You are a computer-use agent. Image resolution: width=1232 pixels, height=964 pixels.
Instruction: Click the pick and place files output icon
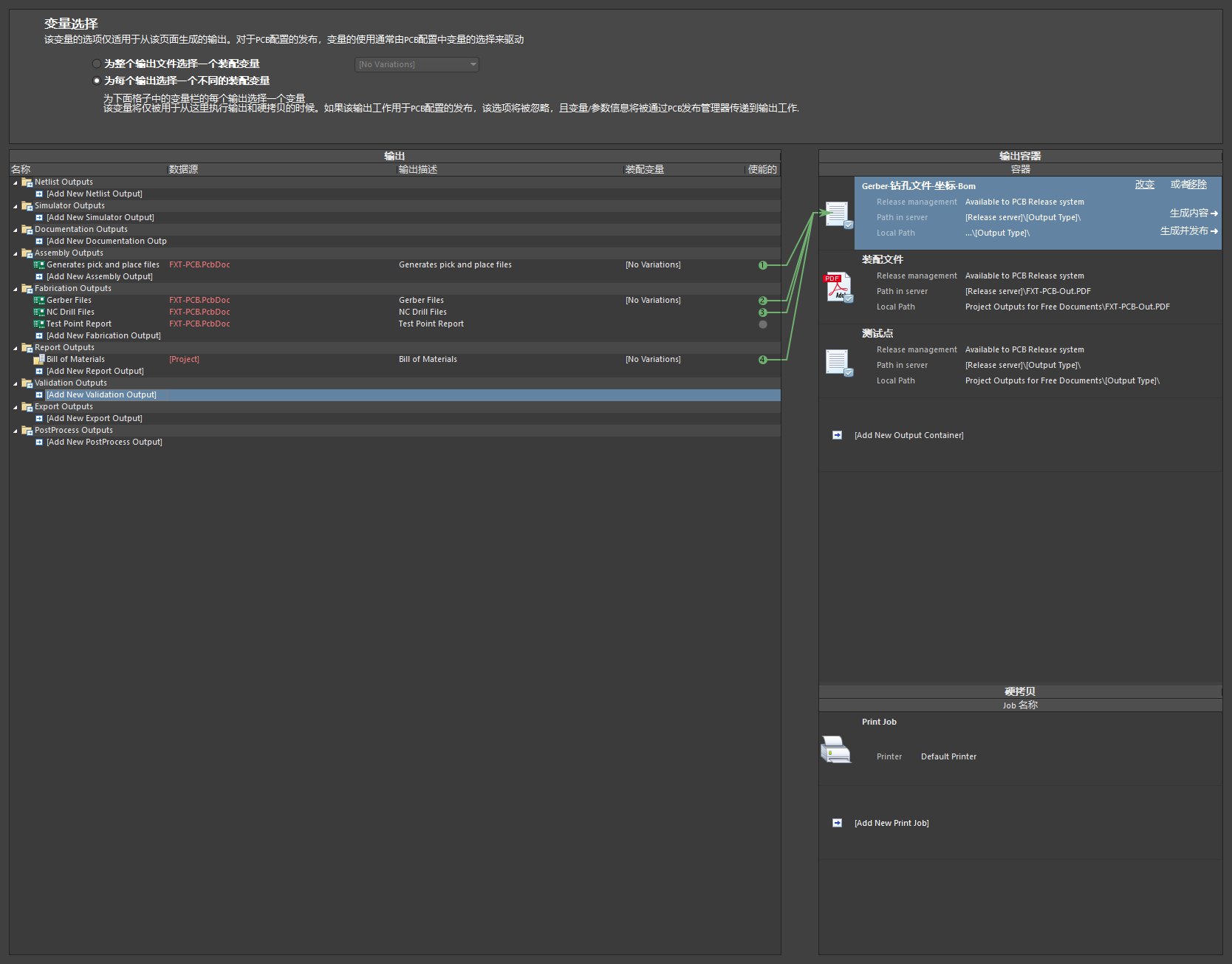39,264
